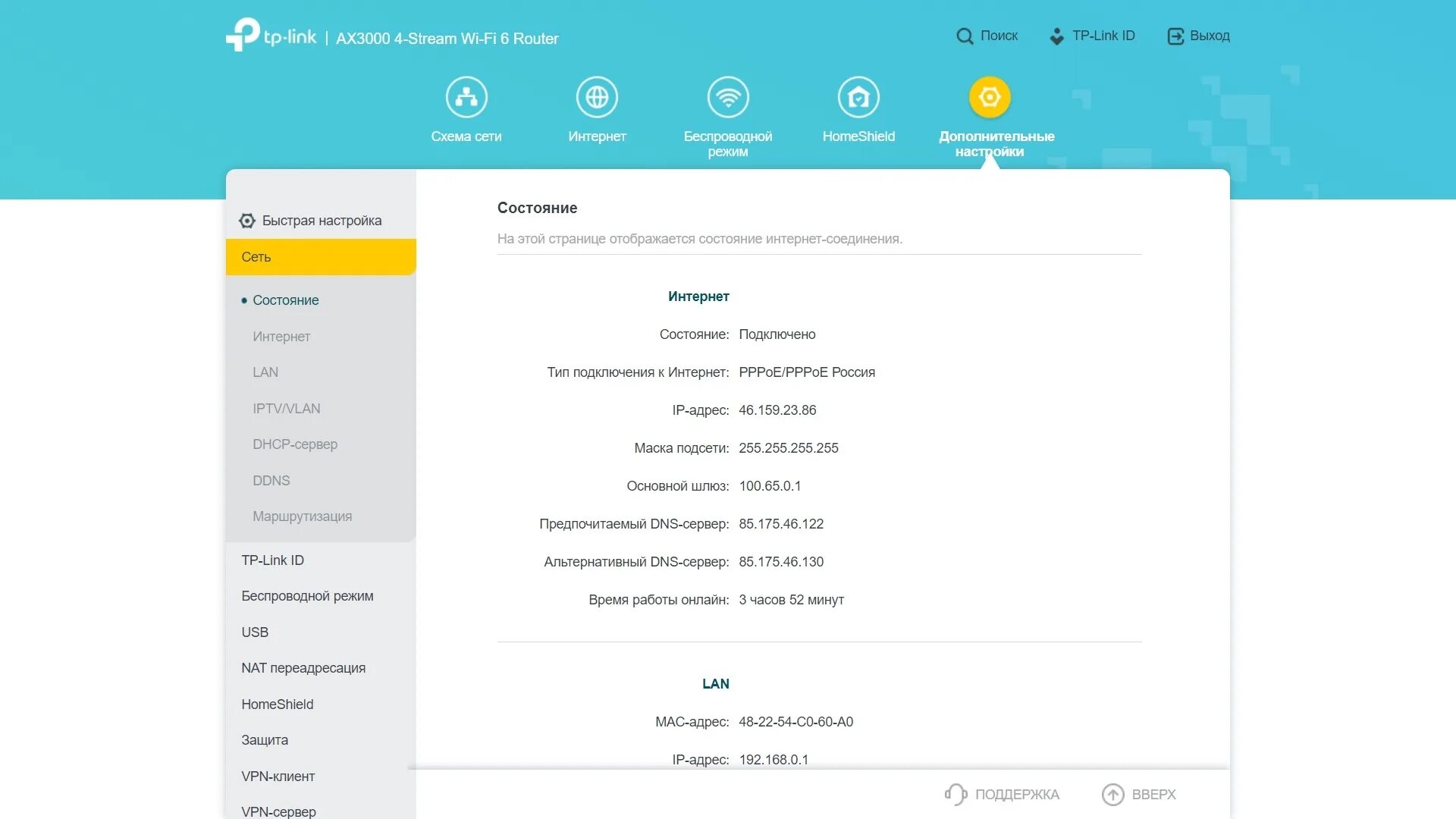Viewport: 1456px width, 819px height.
Task: Click the Состояние page title
Action: (x=537, y=208)
